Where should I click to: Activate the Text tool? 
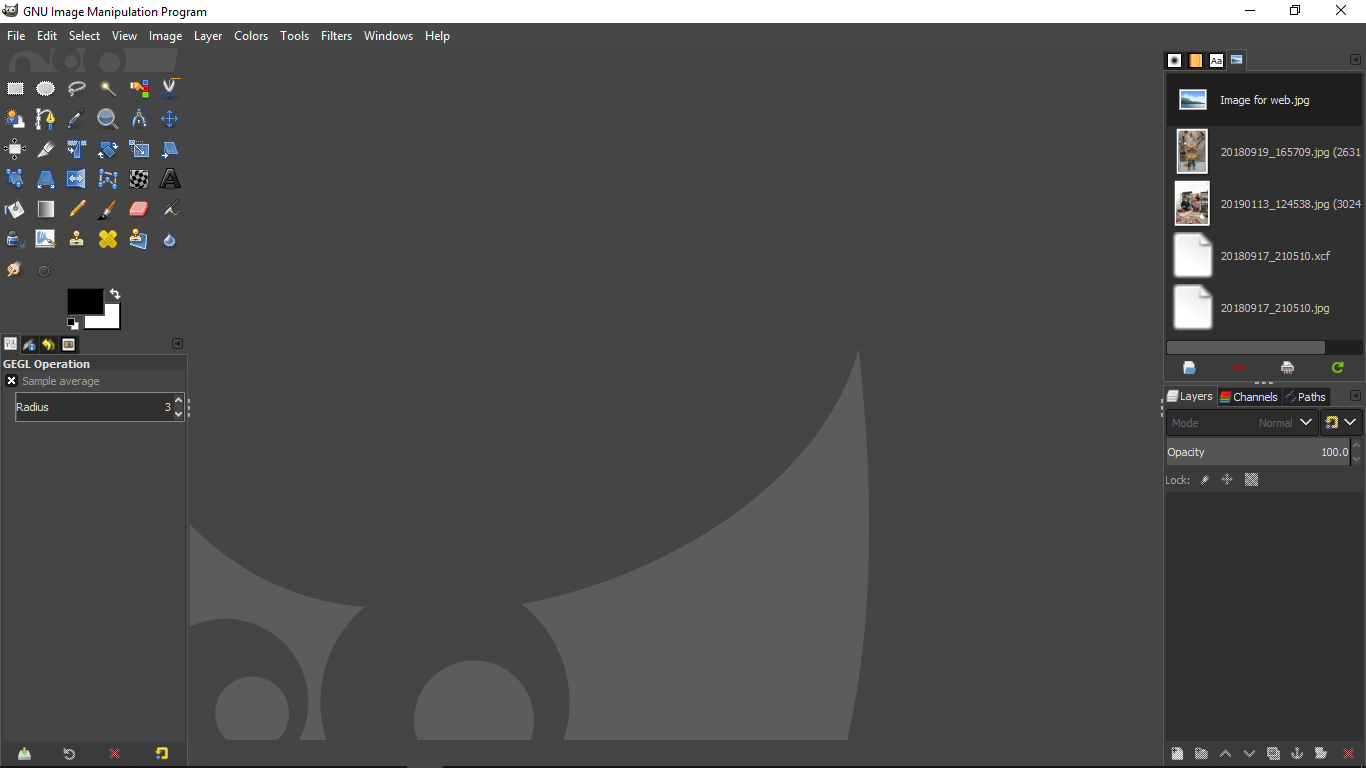[170, 179]
